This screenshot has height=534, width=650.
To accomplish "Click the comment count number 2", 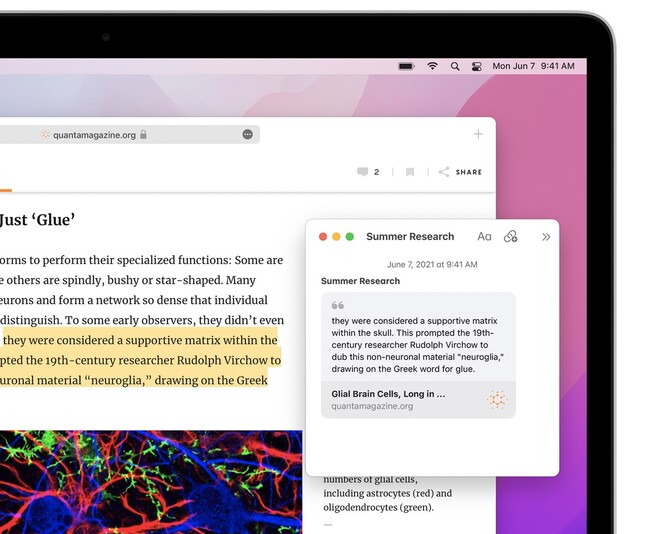I will pyautogui.click(x=376, y=172).
